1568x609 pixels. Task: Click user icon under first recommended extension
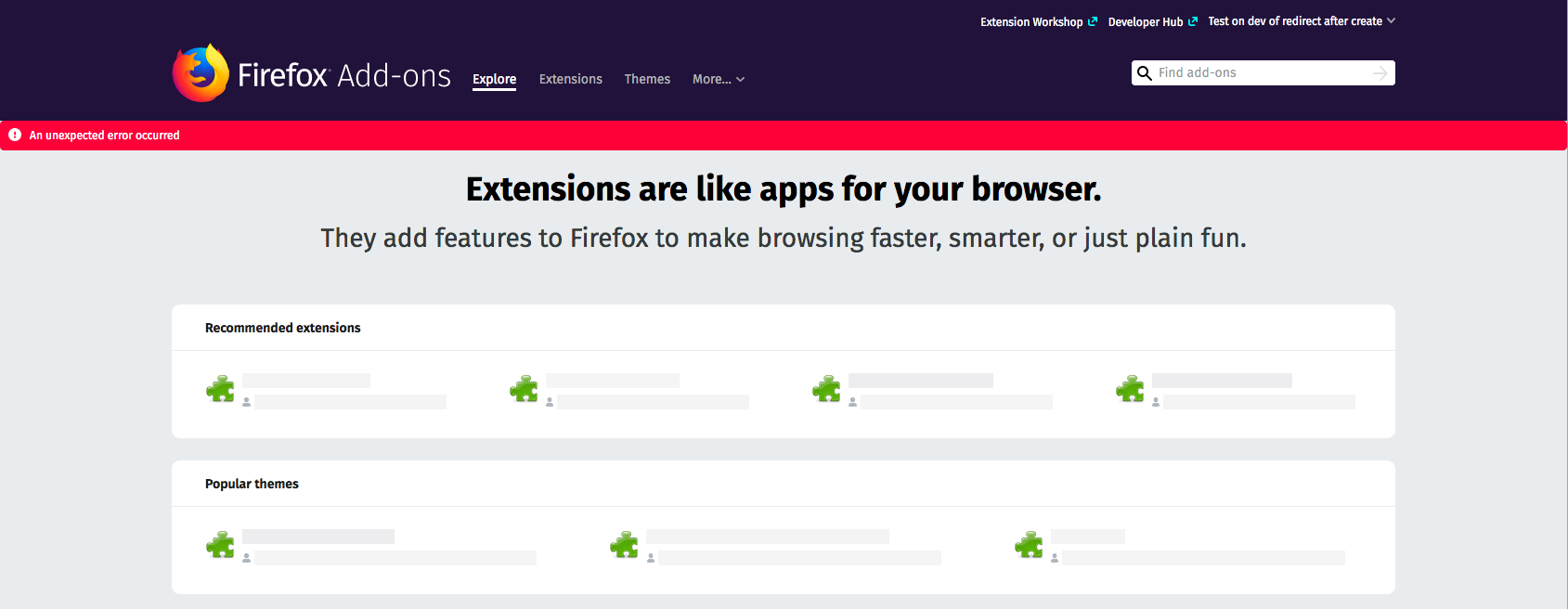point(246,402)
